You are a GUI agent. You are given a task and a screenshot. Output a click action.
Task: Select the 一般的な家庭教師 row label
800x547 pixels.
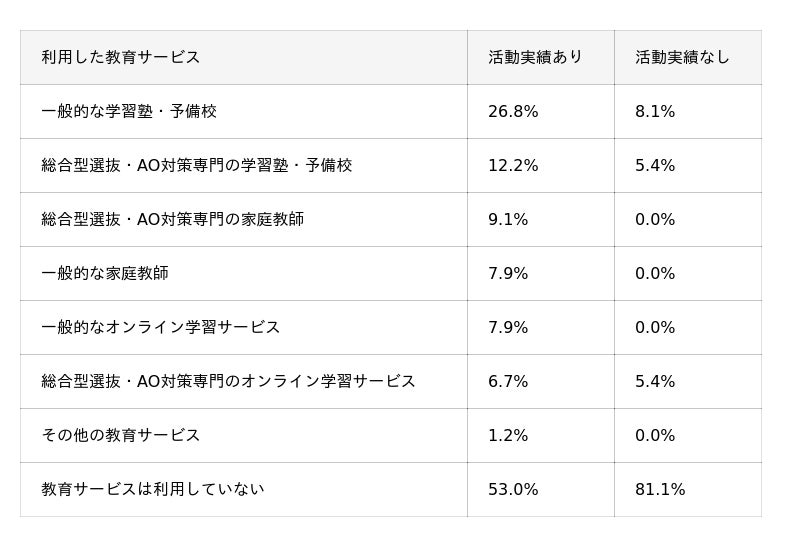[x=105, y=274]
